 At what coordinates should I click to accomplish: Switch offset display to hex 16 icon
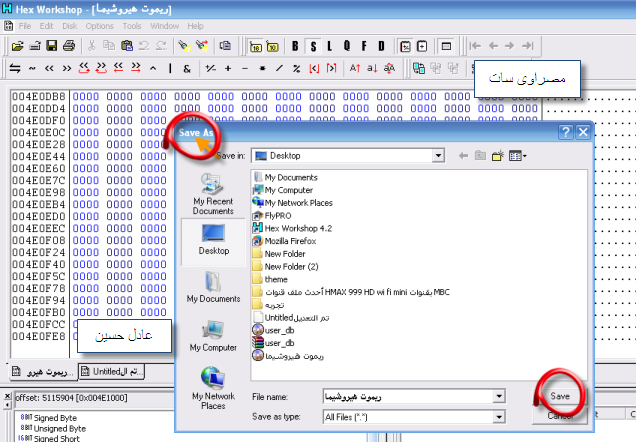tap(256, 47)
